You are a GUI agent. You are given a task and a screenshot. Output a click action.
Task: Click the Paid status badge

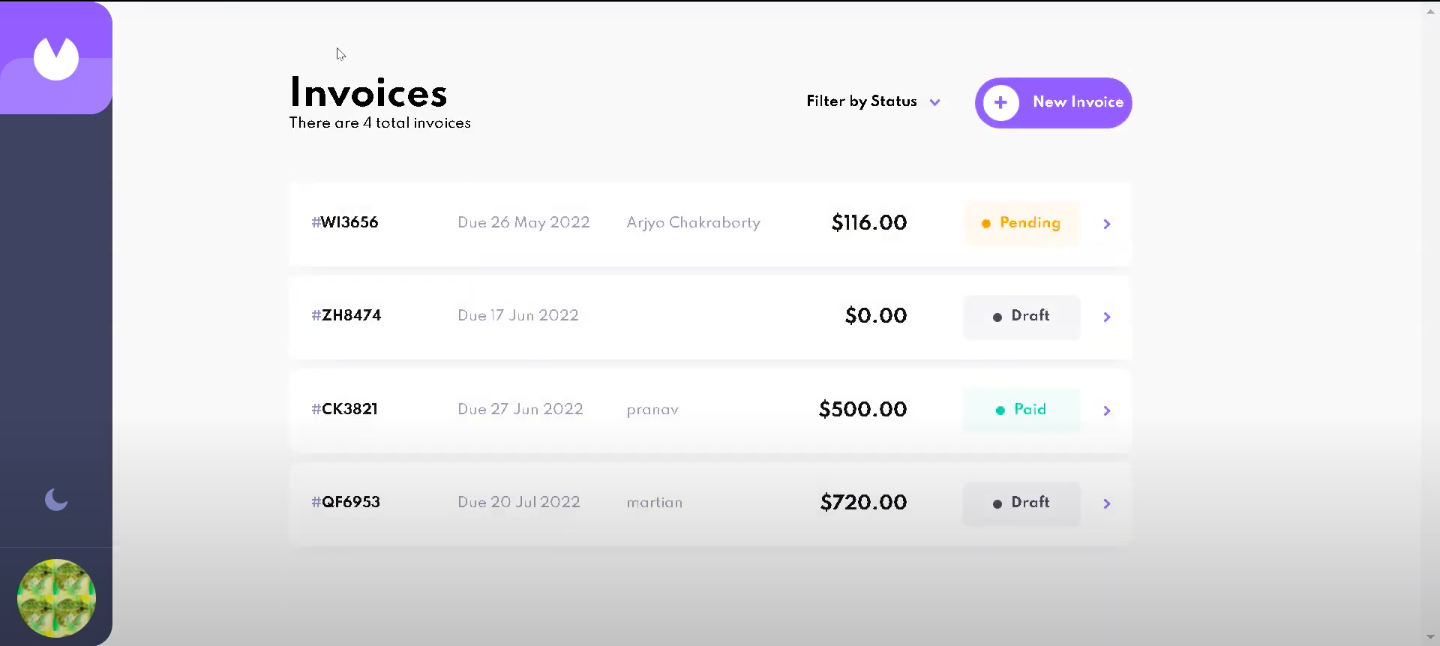tap(1021, 410)
